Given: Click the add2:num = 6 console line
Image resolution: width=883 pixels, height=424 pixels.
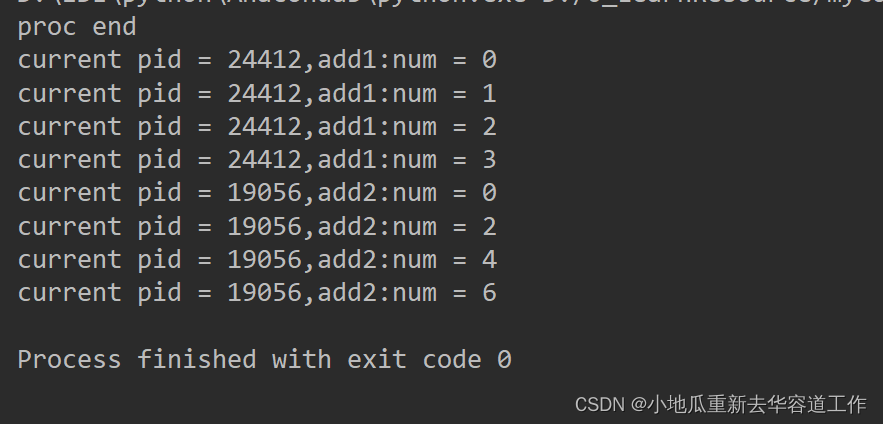Looking at the screenshot, I should [x=257, y=292].
